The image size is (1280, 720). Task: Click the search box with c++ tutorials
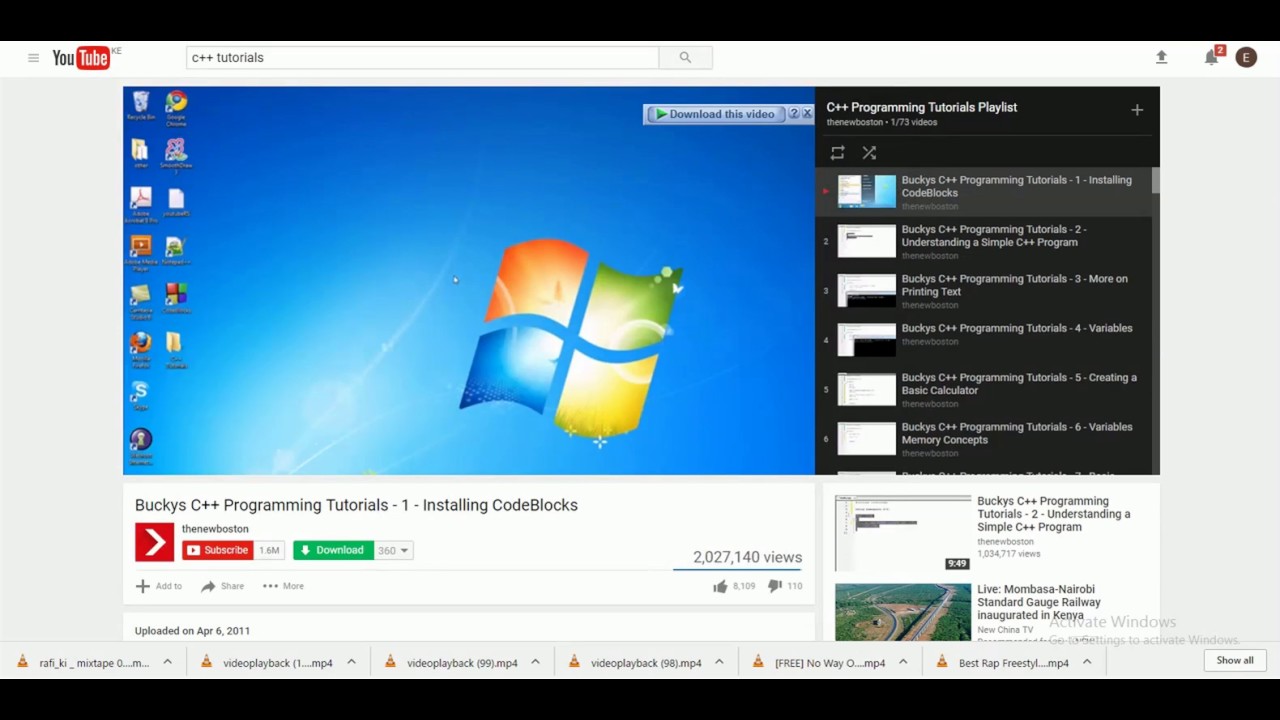tap(423, 58)
